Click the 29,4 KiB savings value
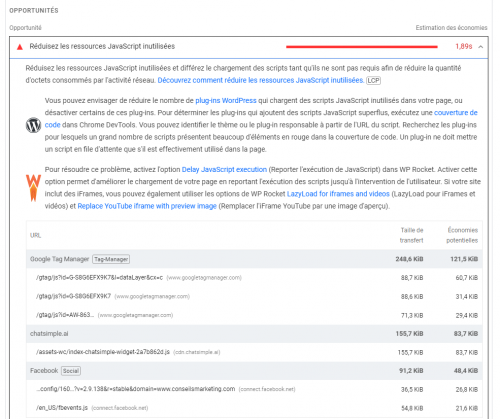The image size is (500, 419). 467,315
